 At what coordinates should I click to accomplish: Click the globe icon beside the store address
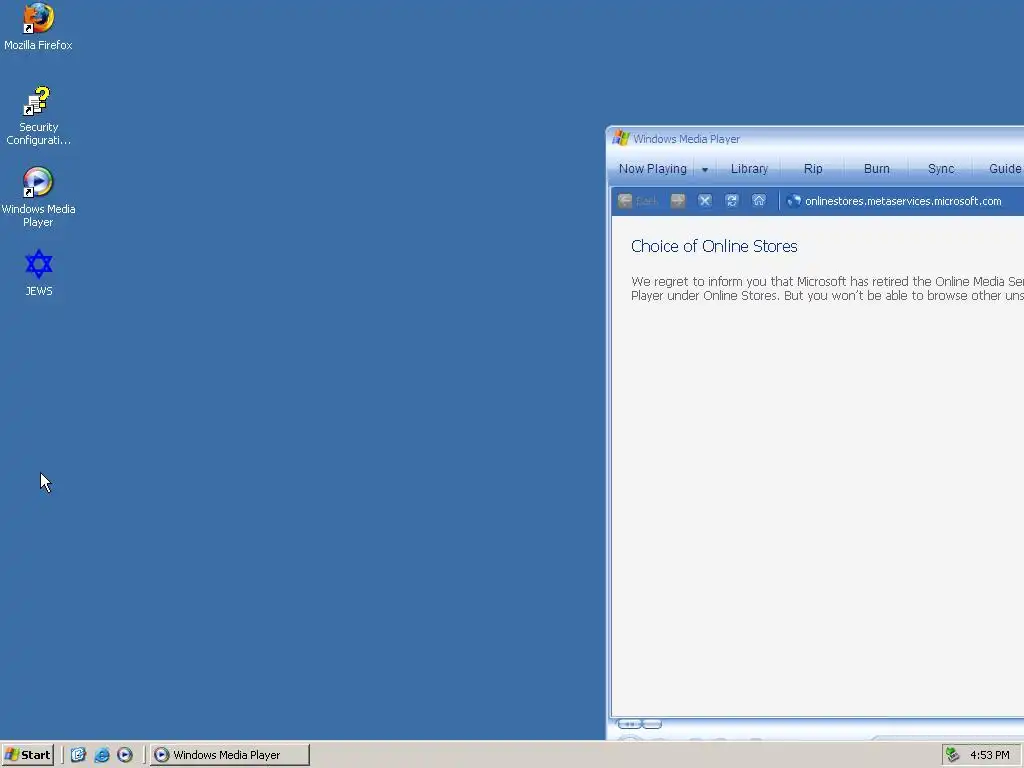coord(793,201)
